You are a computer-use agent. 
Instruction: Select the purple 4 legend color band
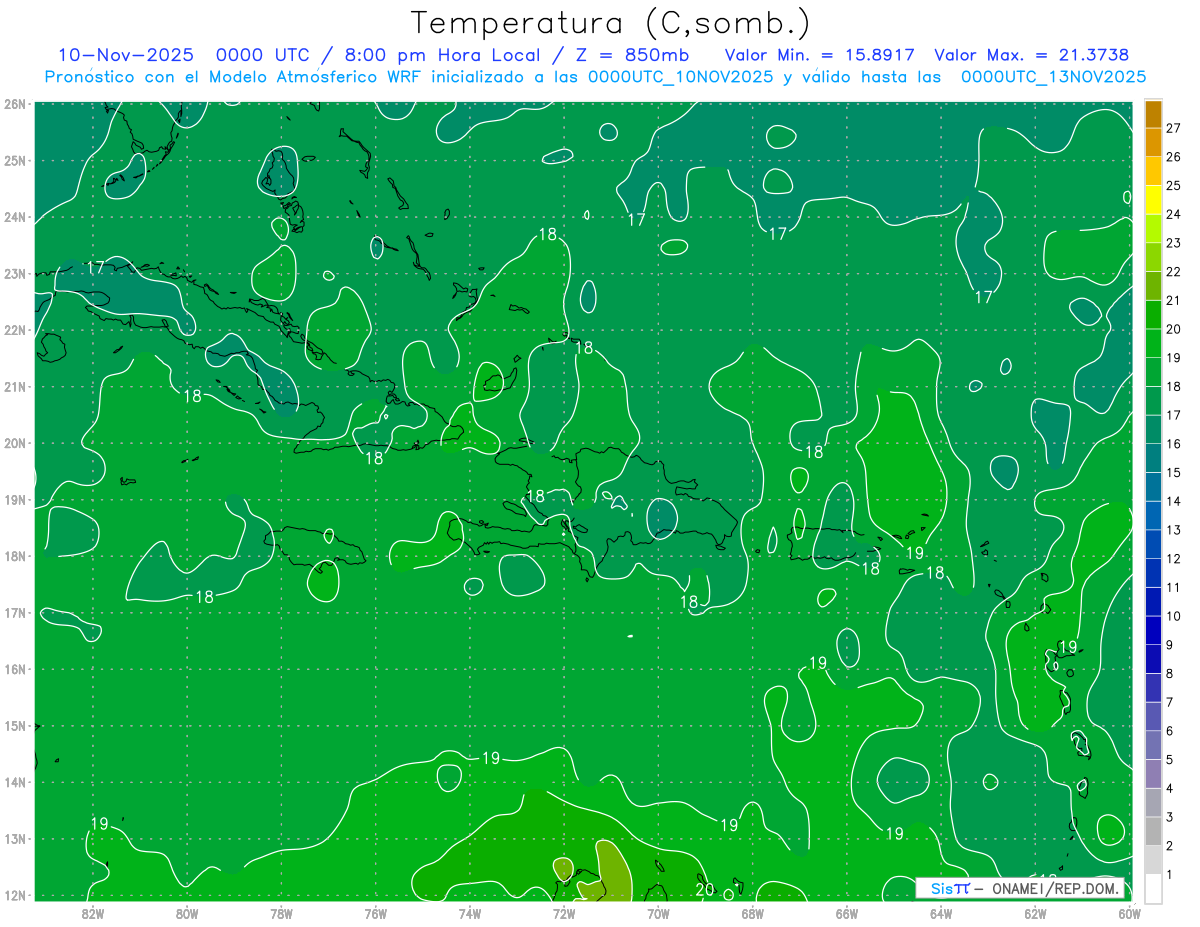1153,773
